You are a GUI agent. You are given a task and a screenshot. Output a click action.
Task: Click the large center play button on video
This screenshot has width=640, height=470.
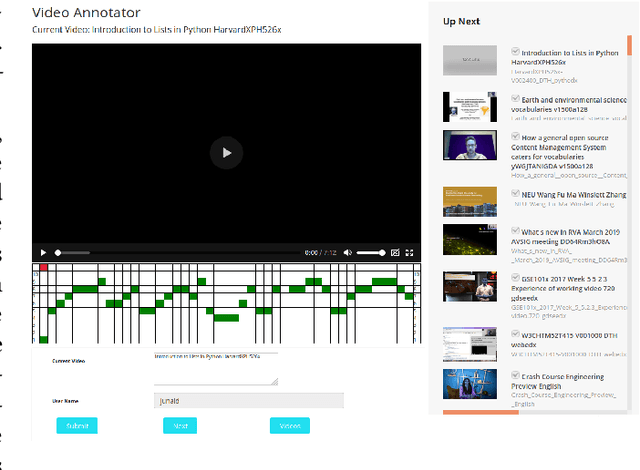[227, 153]
